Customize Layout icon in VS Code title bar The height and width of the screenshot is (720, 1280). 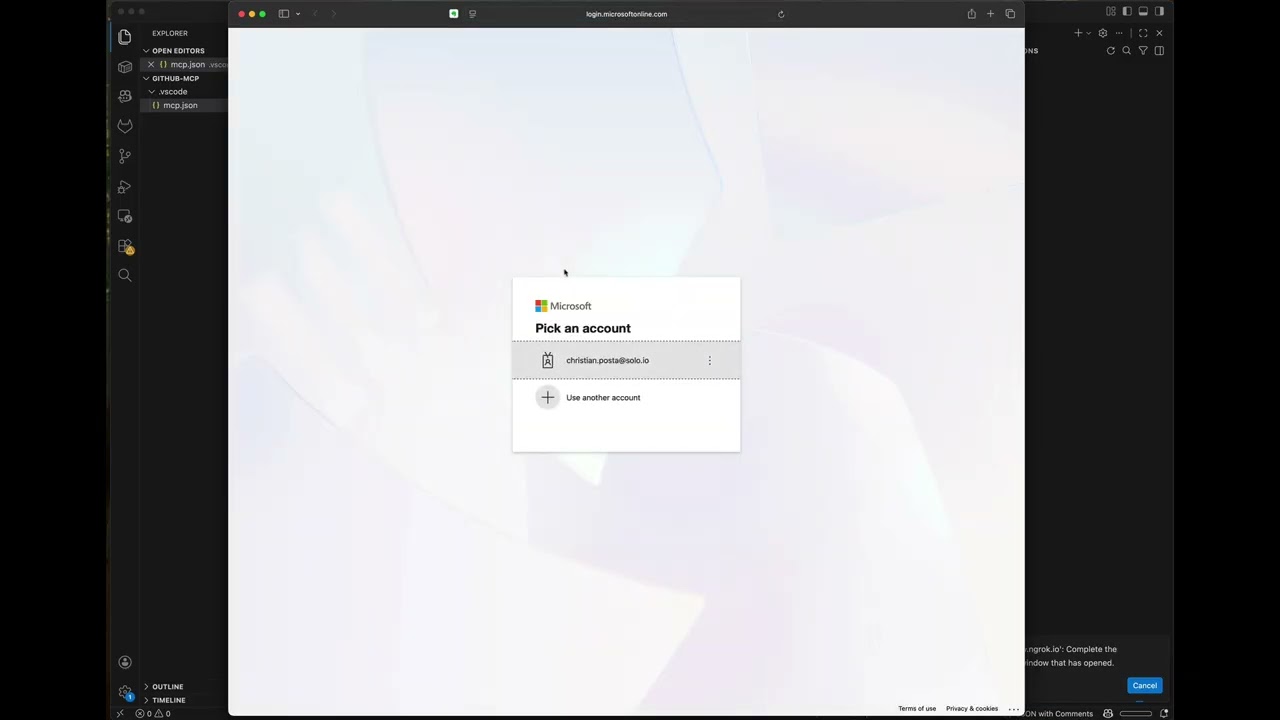click(1111, 11)
